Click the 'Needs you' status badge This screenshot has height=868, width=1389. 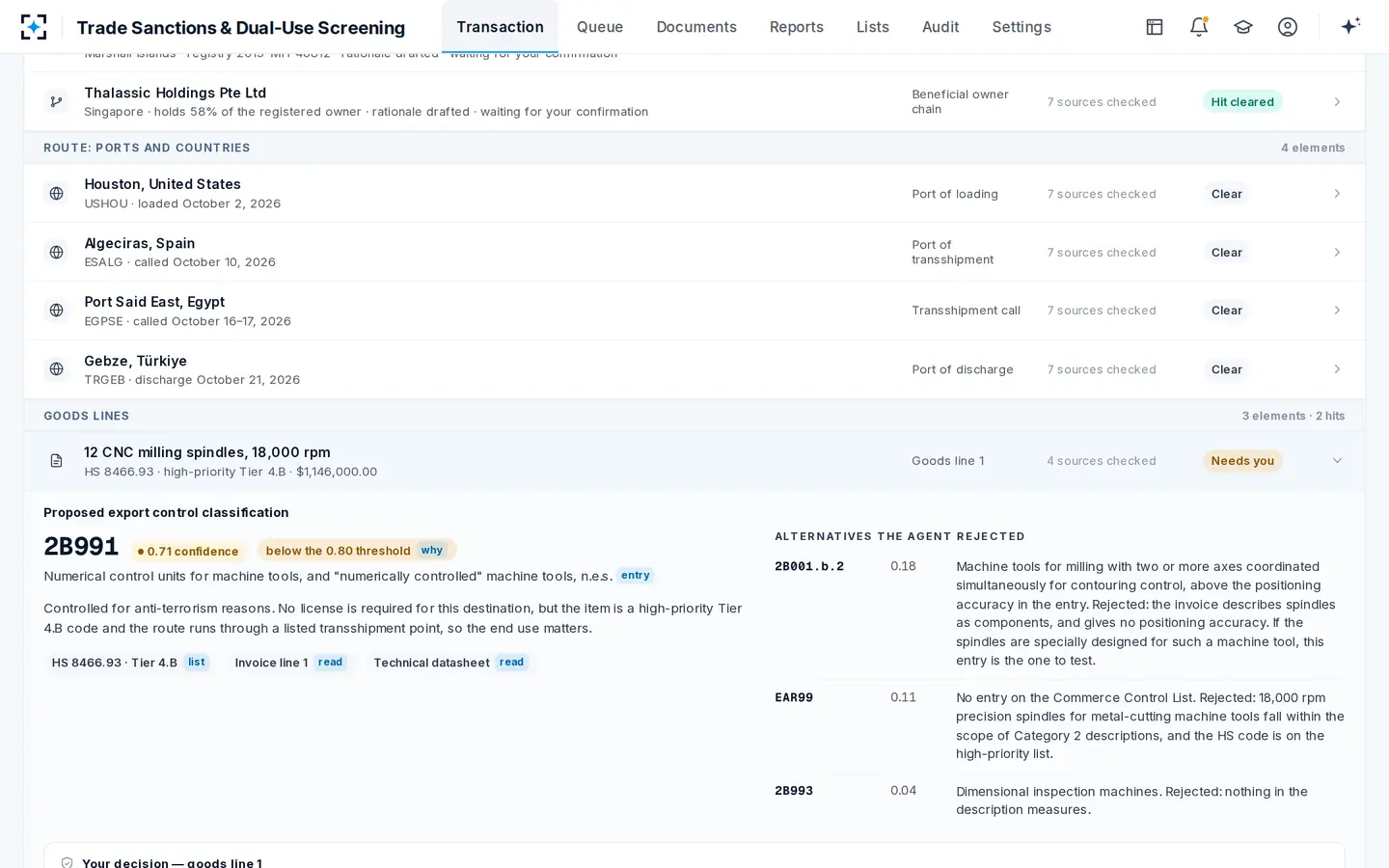coord(1242,461)
